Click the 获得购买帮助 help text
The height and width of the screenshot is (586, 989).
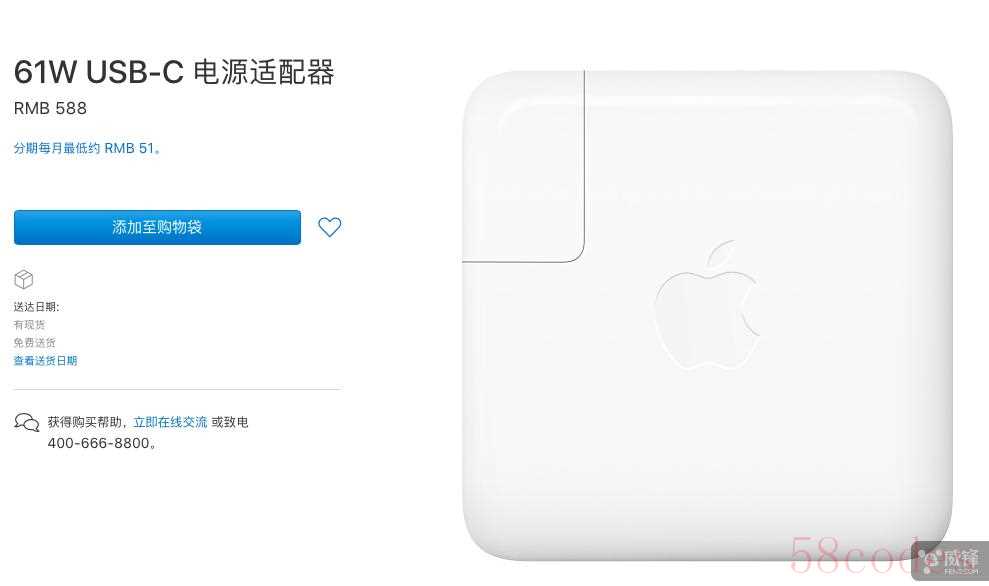coord(85,422)
